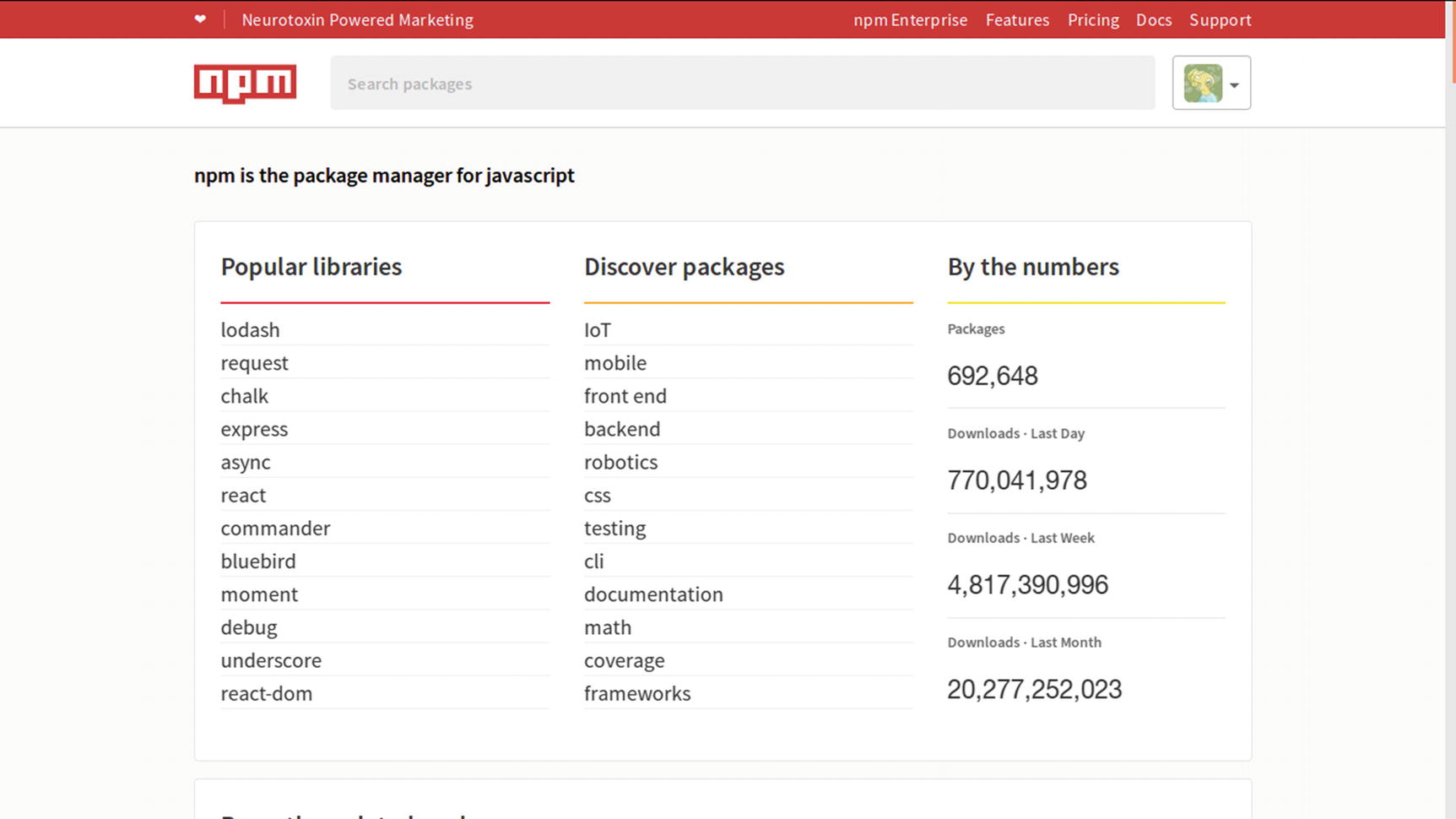Open the user avatar menu
This screenshot has height=819, width=1456.
point(1203,84)
